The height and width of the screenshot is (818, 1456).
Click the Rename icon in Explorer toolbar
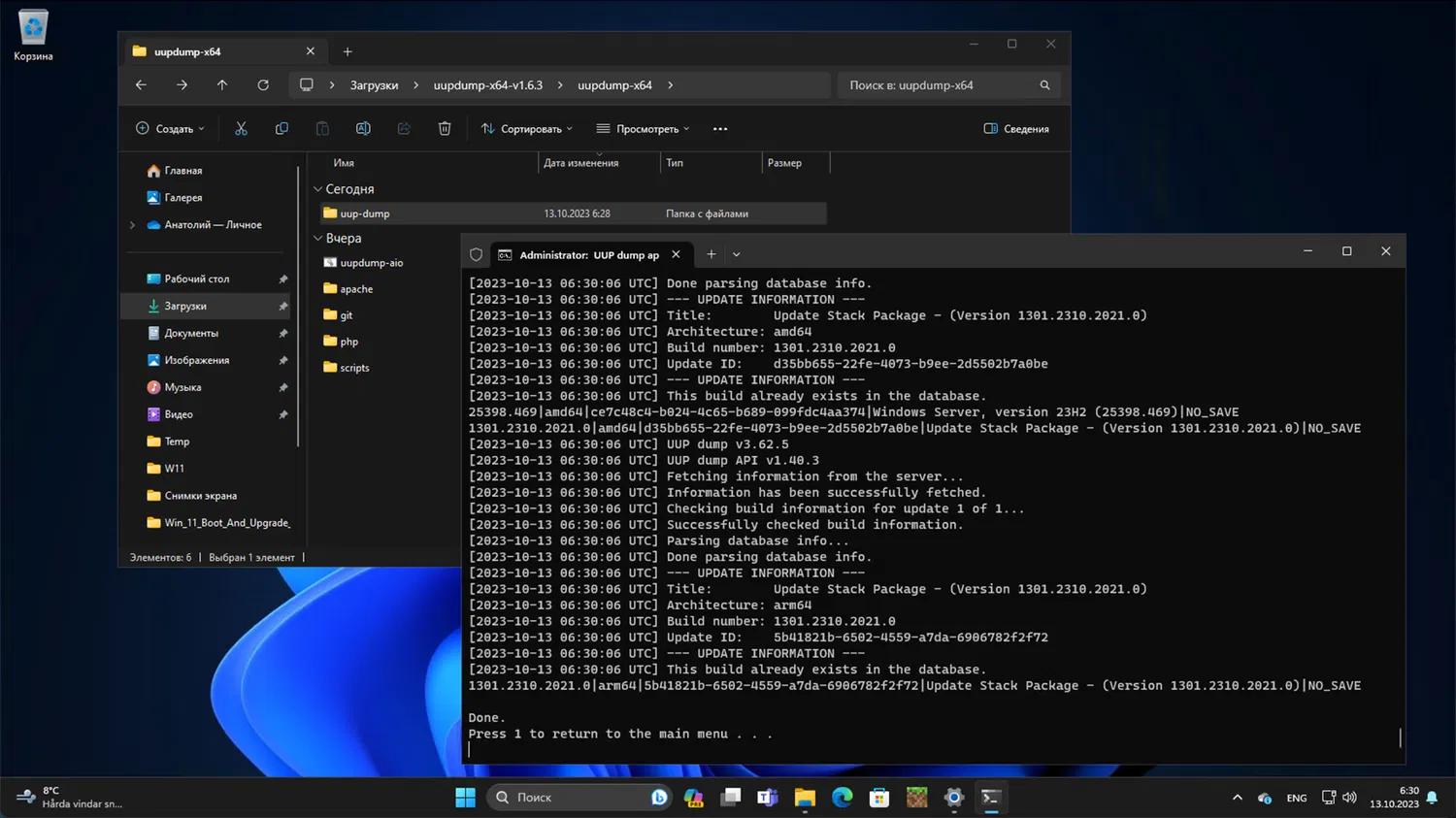coord(363,129)
